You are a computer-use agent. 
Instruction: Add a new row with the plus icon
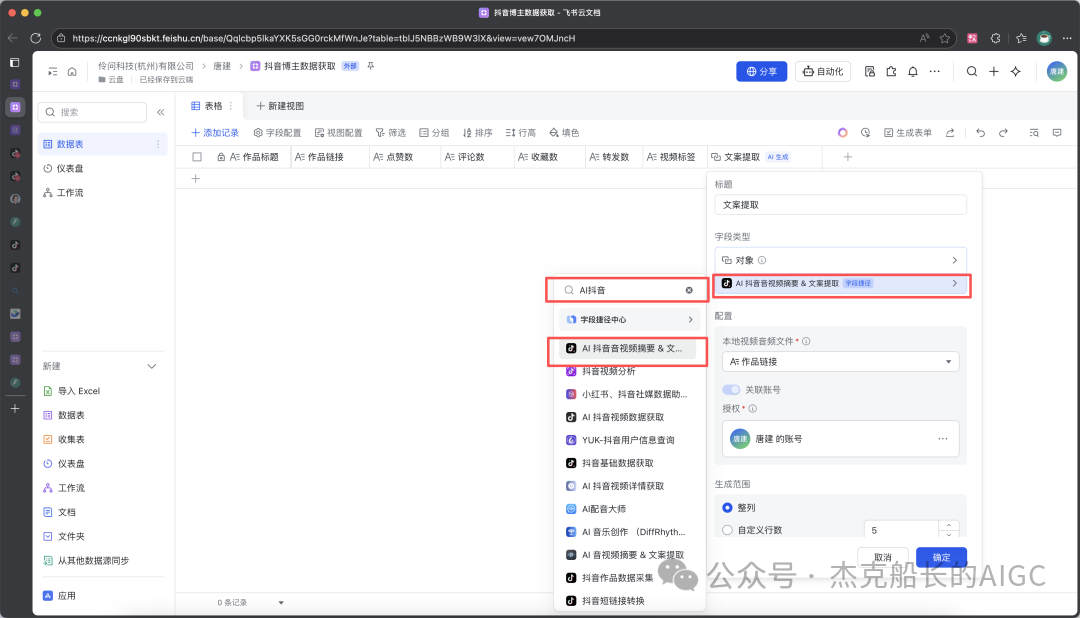(196, 178)
